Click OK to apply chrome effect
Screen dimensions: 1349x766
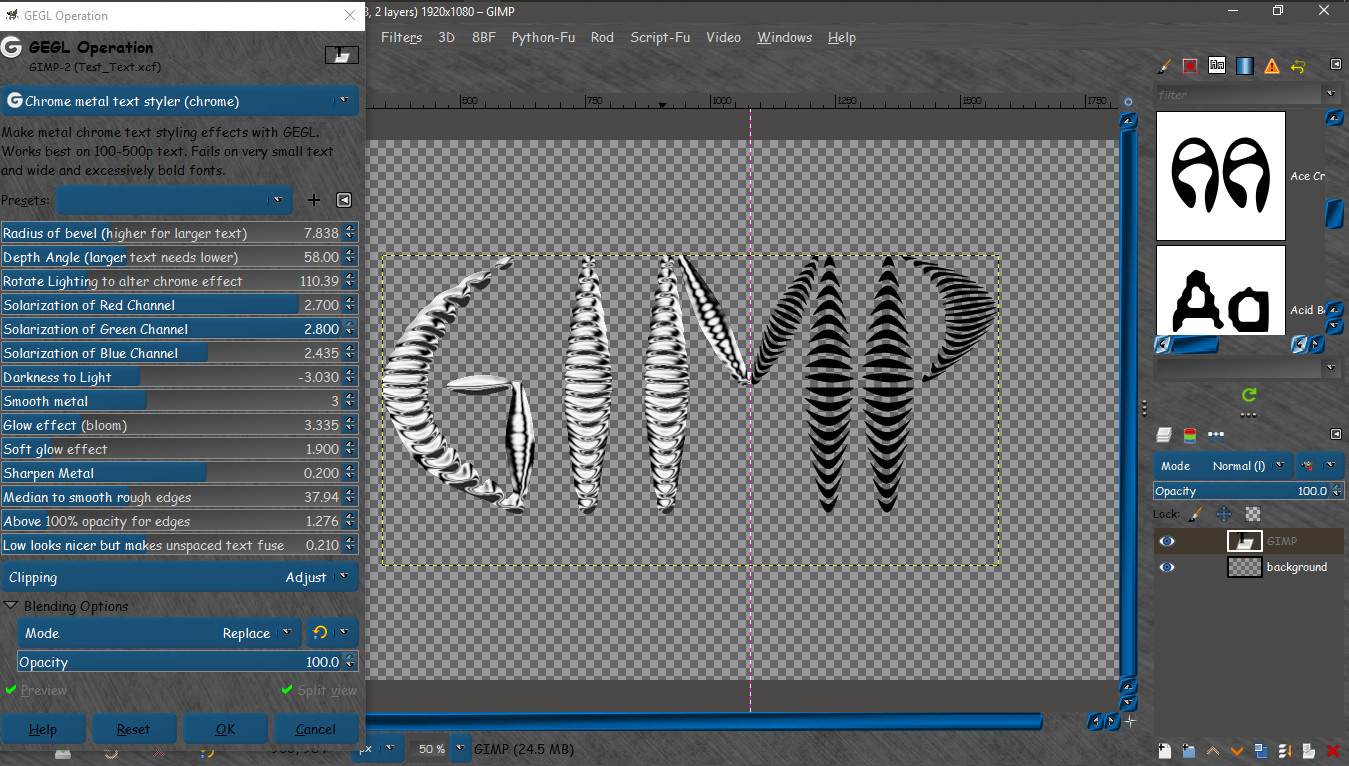[225, 729]
